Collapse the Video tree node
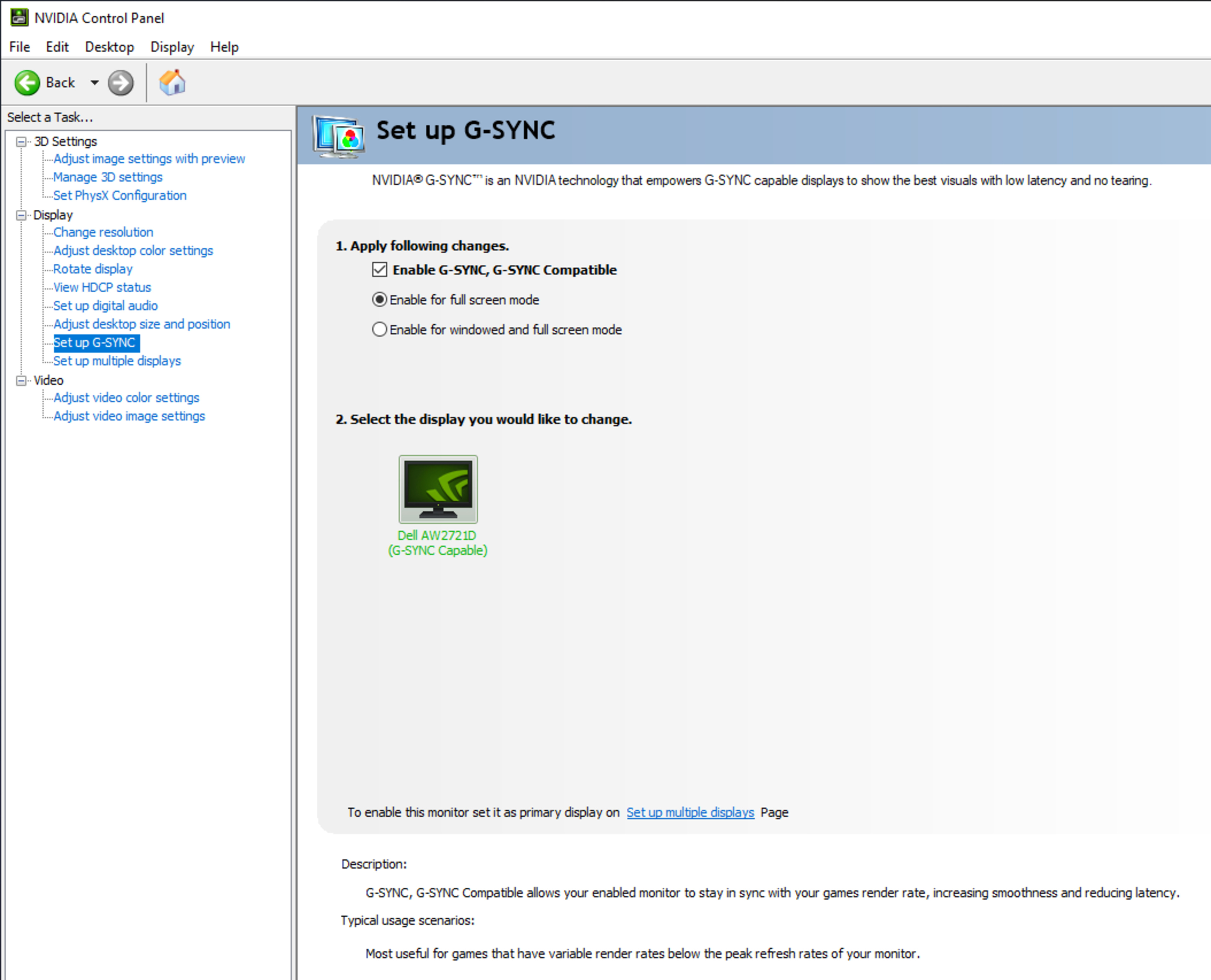The width and height of the screenshot is (1211, 980). coord(21,381)
